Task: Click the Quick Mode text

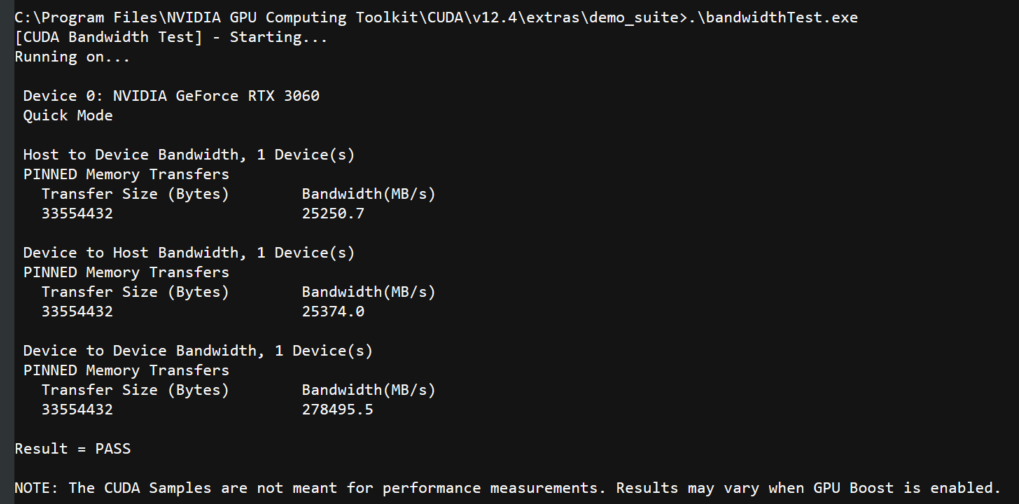Action: pos(68,116)
